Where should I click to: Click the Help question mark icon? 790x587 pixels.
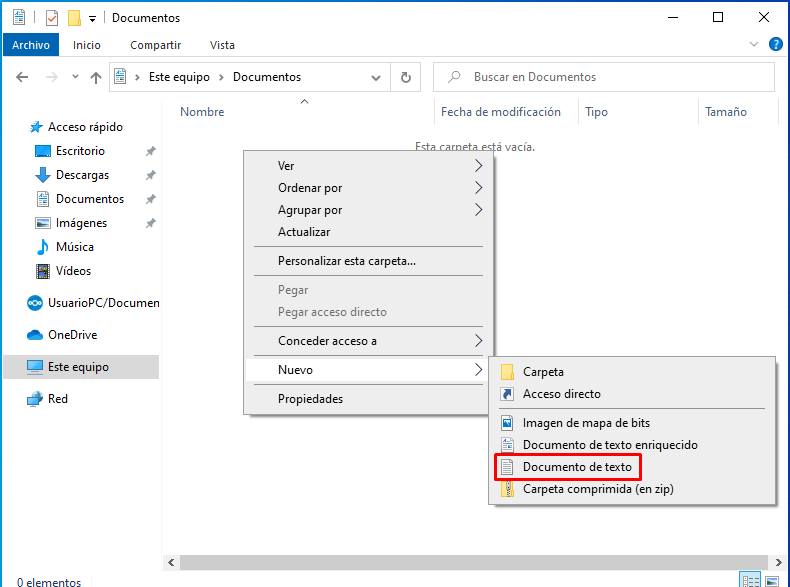click(775, 45)
